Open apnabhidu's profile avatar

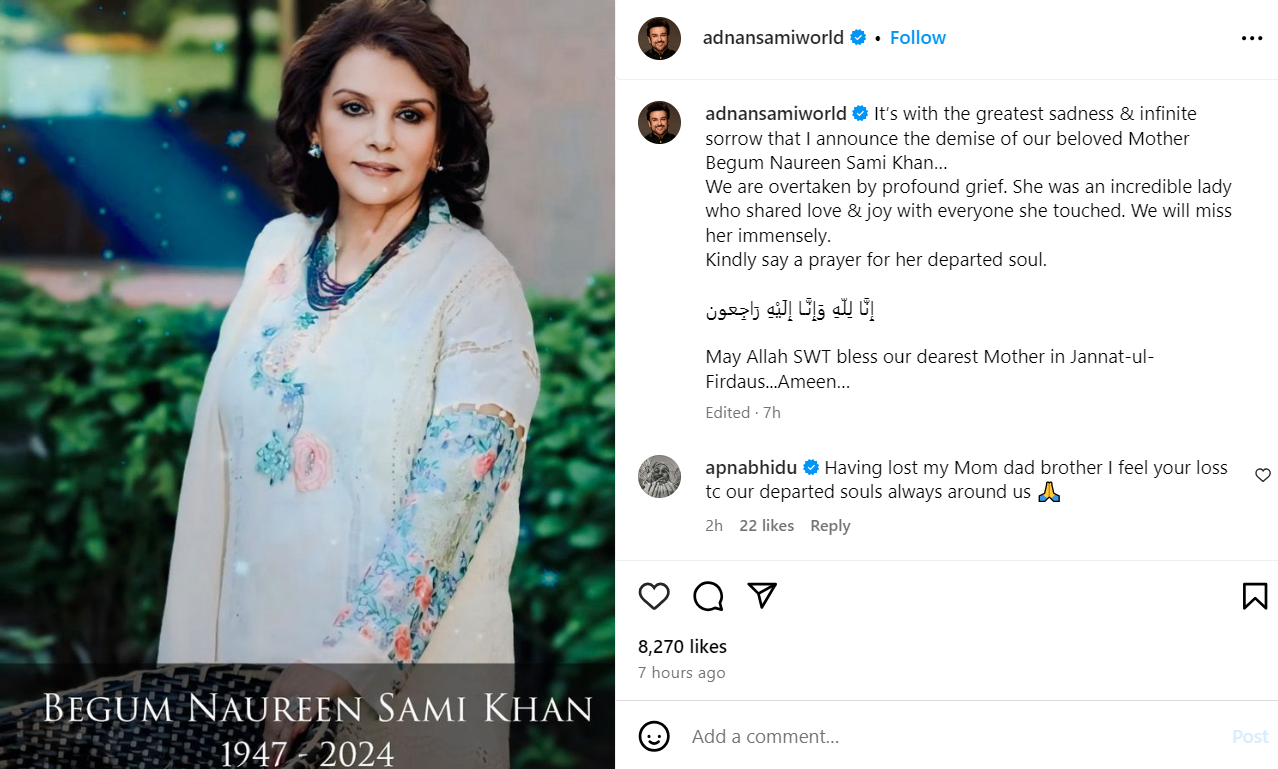(x=660, y=476)
